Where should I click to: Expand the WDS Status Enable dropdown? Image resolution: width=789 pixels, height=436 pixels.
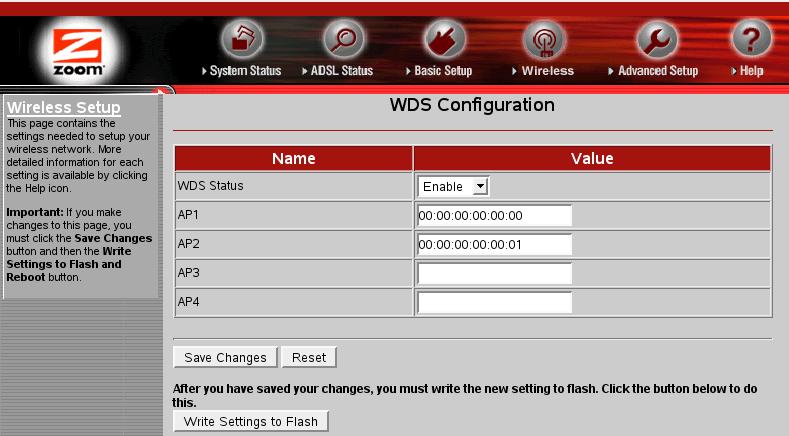tap(453, 187)
